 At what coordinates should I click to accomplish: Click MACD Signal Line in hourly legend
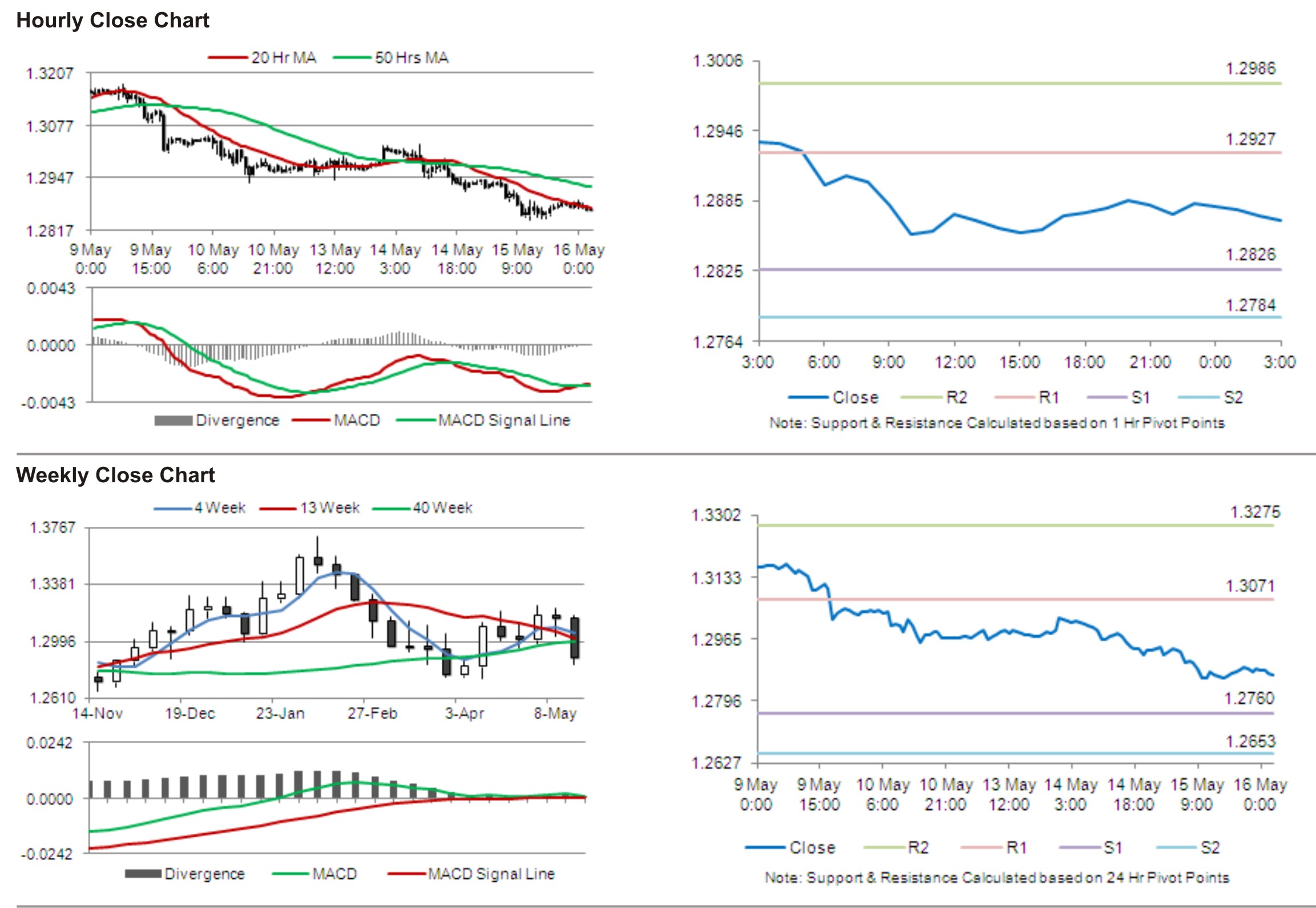[x=504, y=421]
